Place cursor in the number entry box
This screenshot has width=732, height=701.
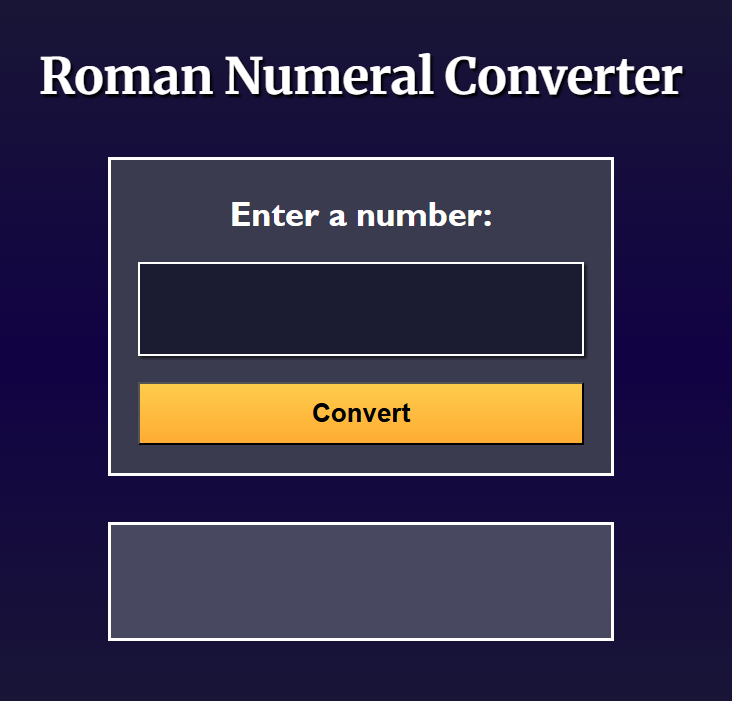click(360, 309)
